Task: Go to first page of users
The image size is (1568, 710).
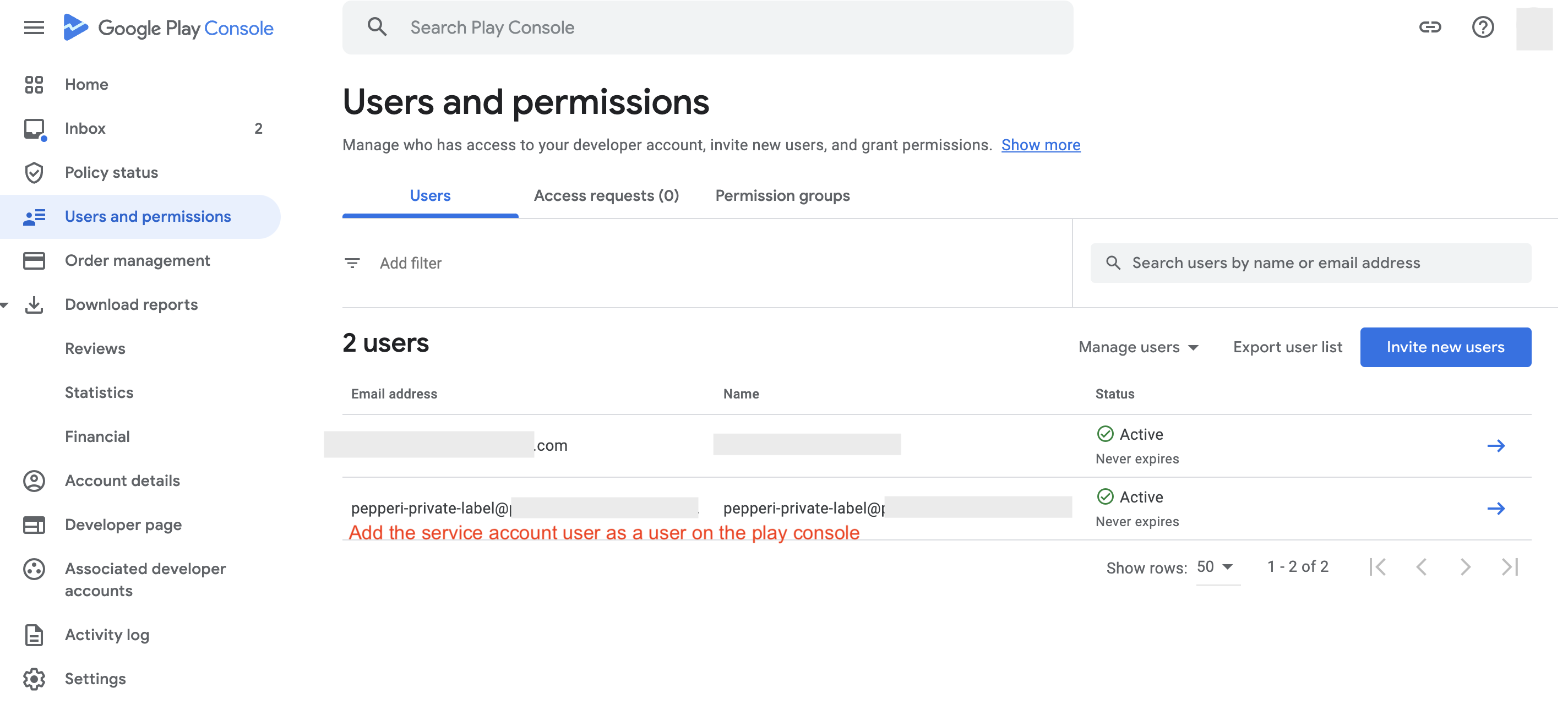Action: pyautogui.click(x=1378, y=567)
